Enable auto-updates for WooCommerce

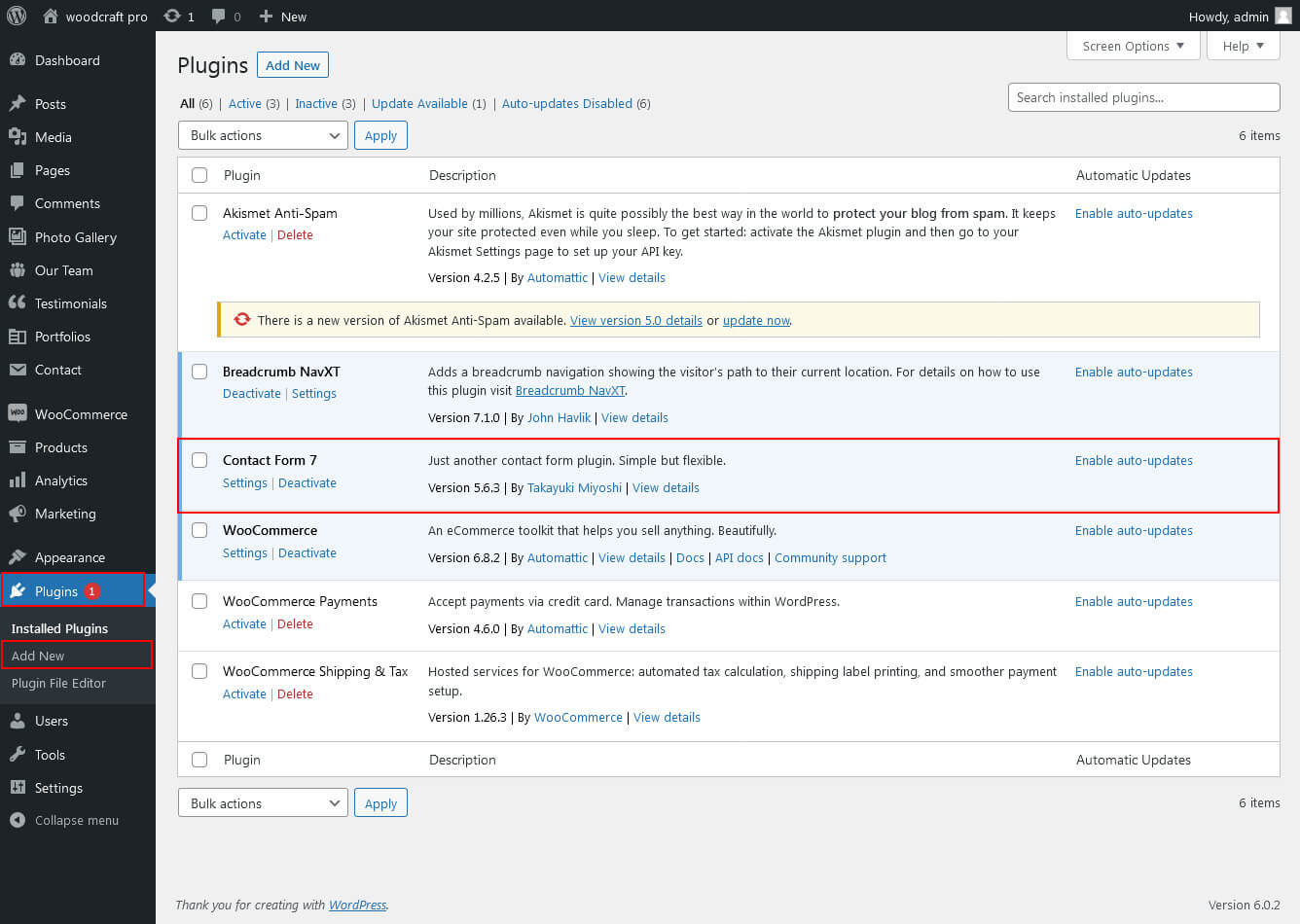click(1134, 530)
